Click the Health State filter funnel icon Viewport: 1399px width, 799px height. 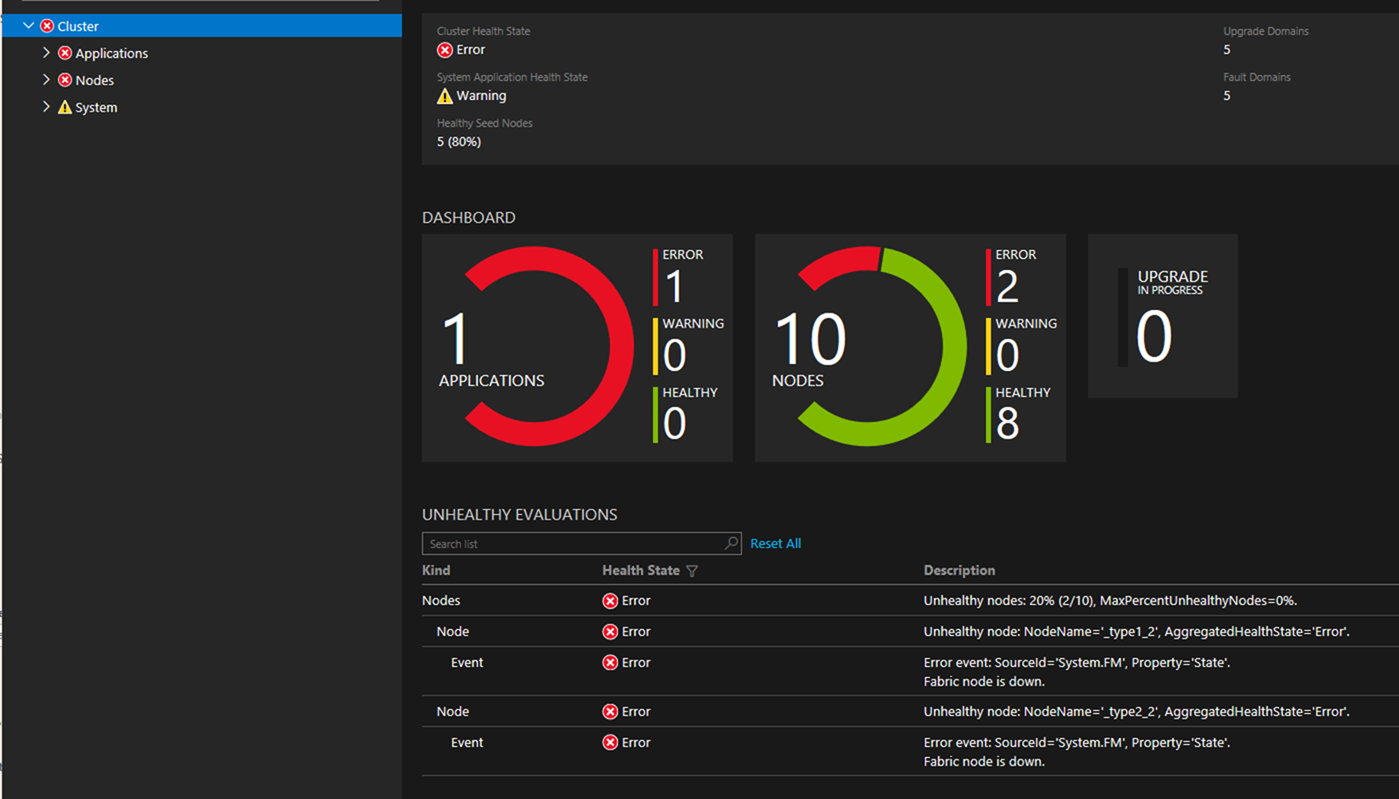click(692, 571)
